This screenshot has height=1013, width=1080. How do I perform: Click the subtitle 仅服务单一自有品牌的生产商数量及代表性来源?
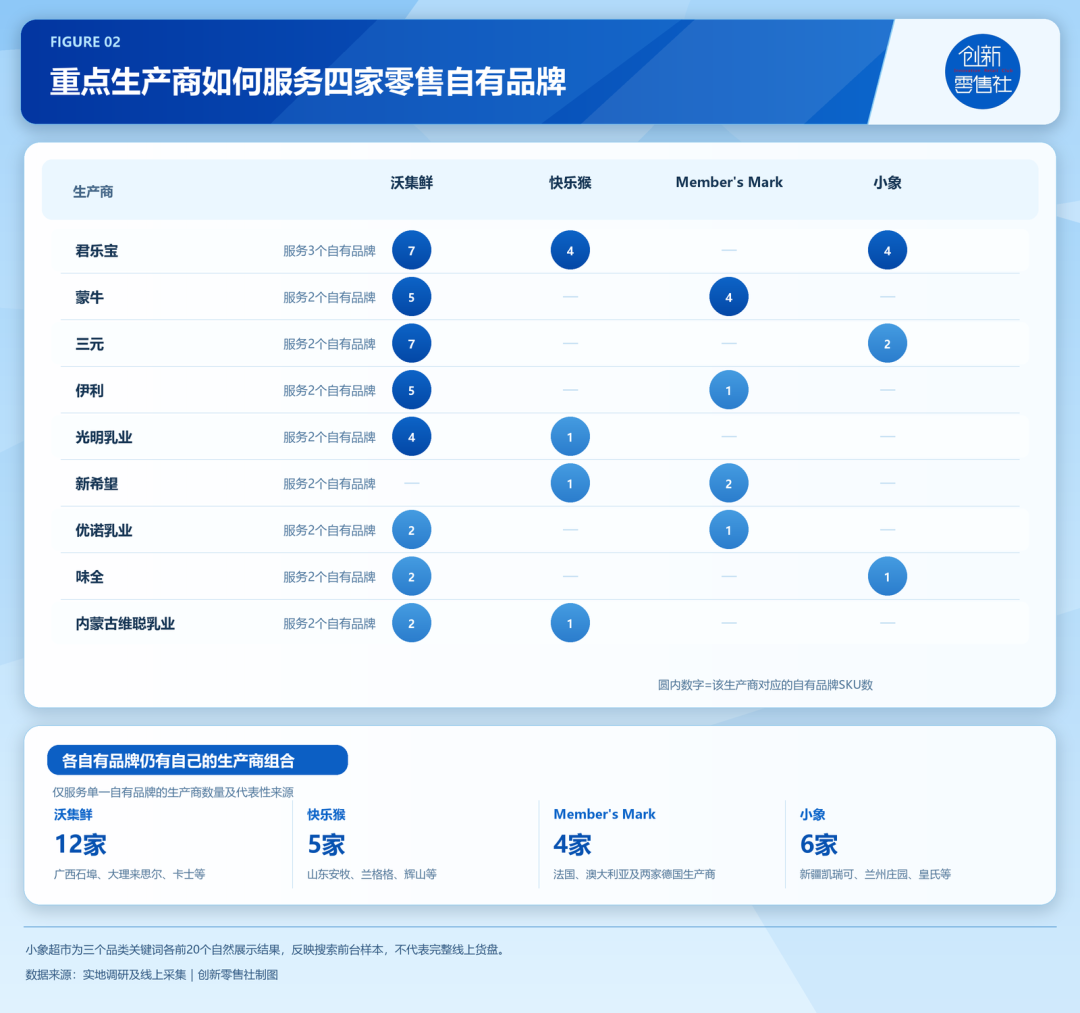pos(174,792)
